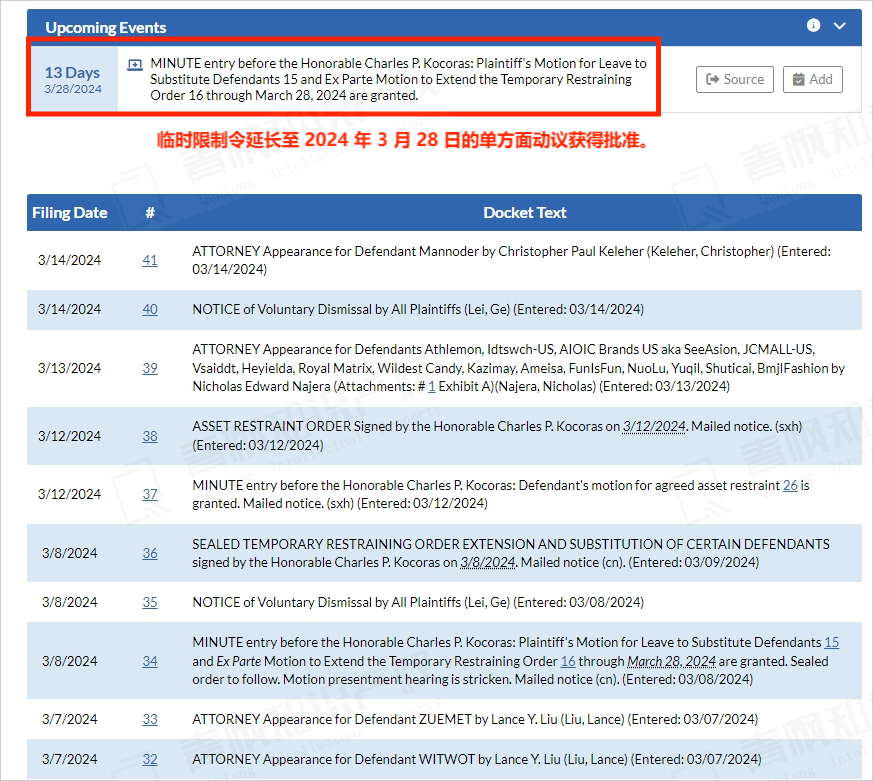873x781 pixels.
Task: Click the Filing Date column header
Action: click(70, 213)
